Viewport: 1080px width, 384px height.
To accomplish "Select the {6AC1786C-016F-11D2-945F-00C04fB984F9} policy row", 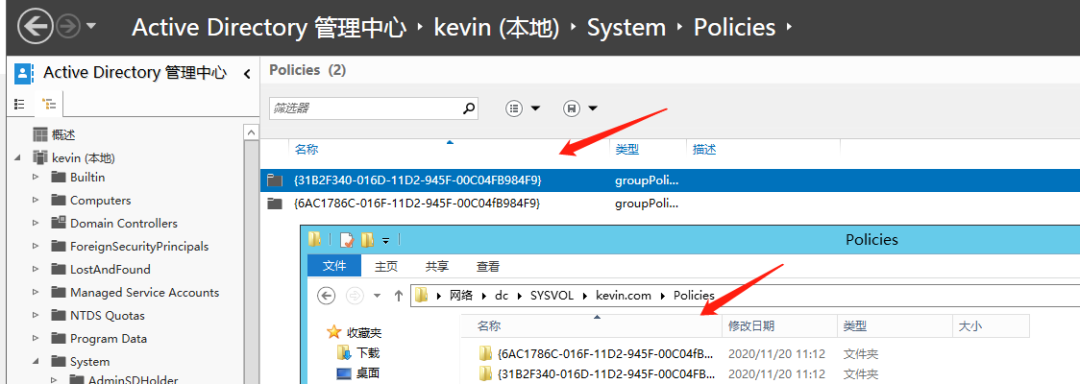I will [x=669, y=203].
